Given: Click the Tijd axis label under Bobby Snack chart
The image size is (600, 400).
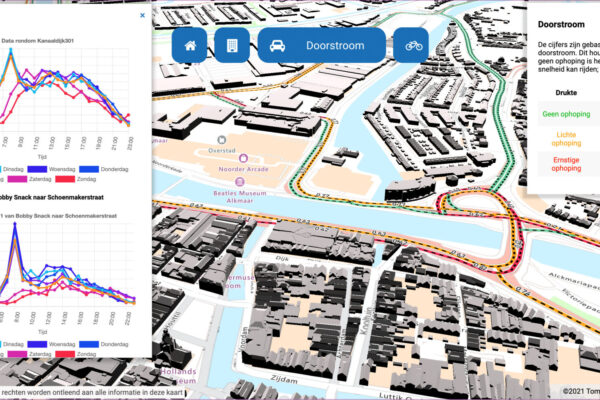Looking at the screenshot, I should (x=42, y=332).
